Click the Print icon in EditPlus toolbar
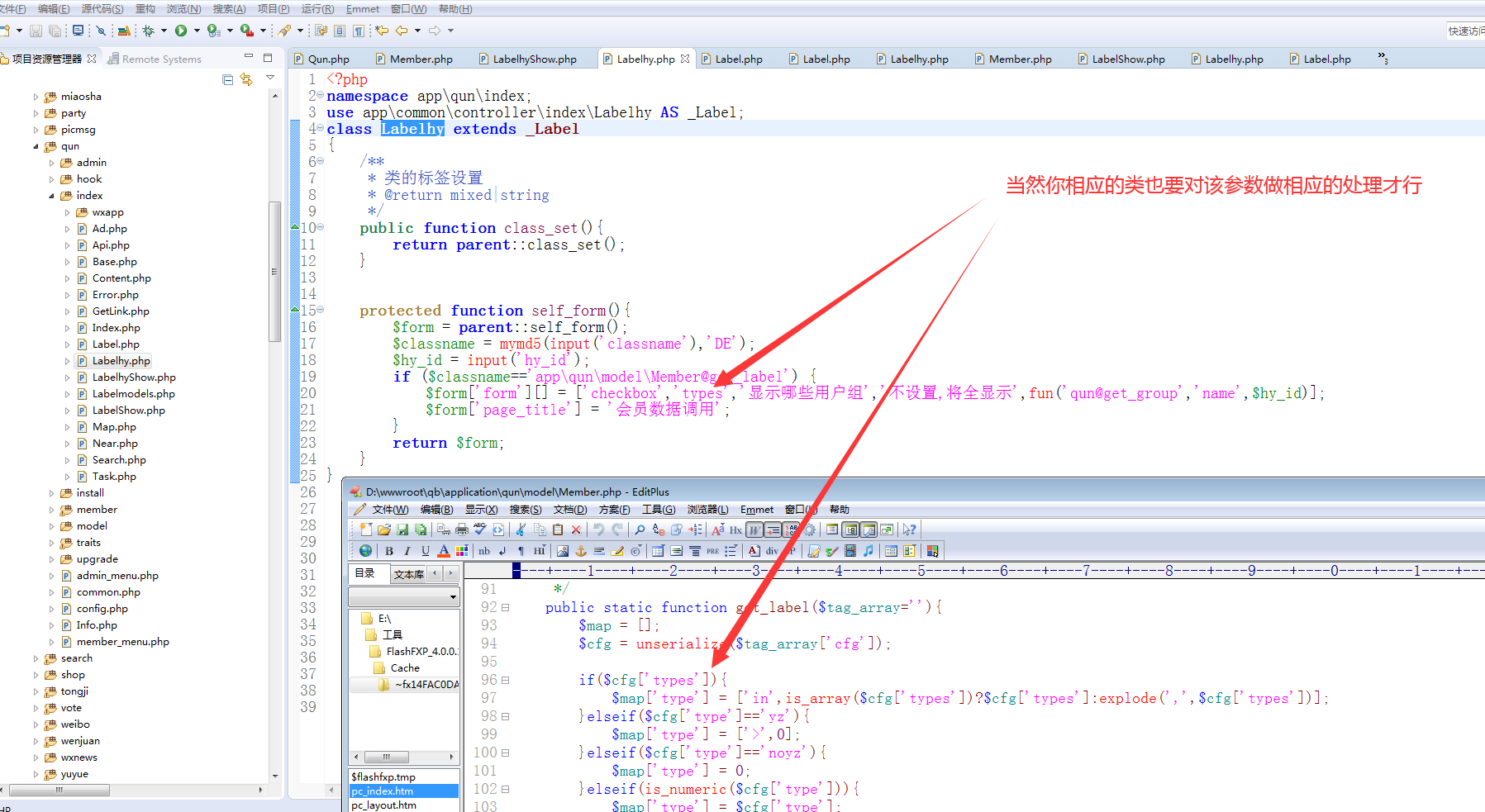Screen dimensions: 1485x812 tap(461, 529)
